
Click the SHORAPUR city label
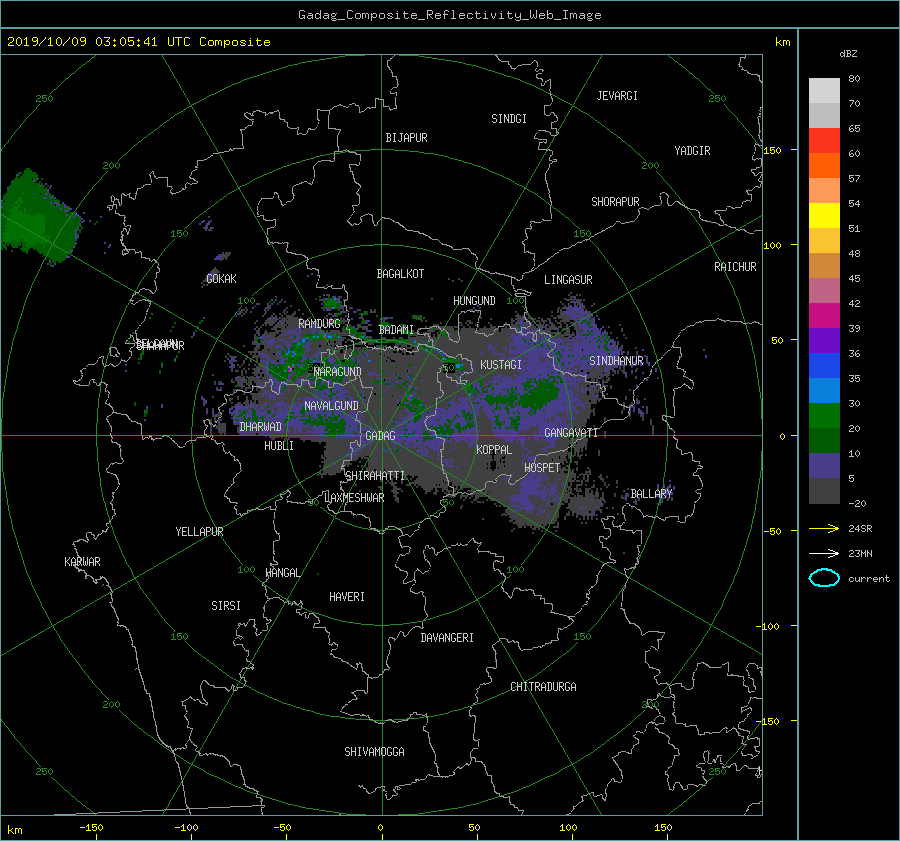coord(615,201)
